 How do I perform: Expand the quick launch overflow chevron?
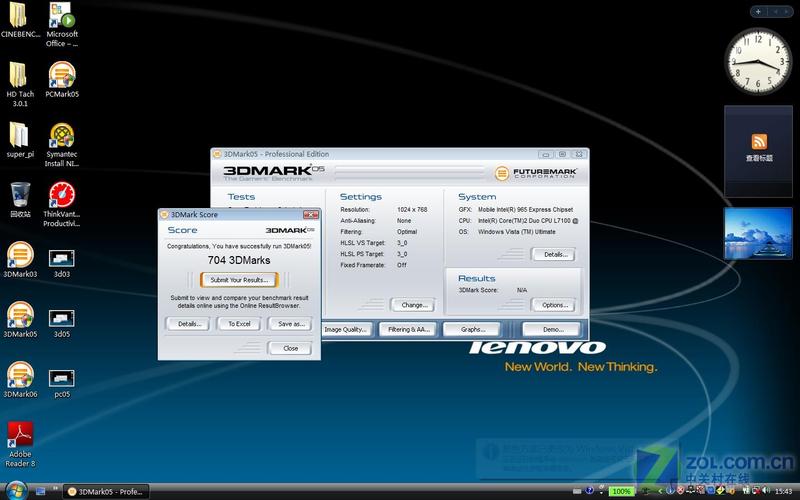tap(55, 488)
